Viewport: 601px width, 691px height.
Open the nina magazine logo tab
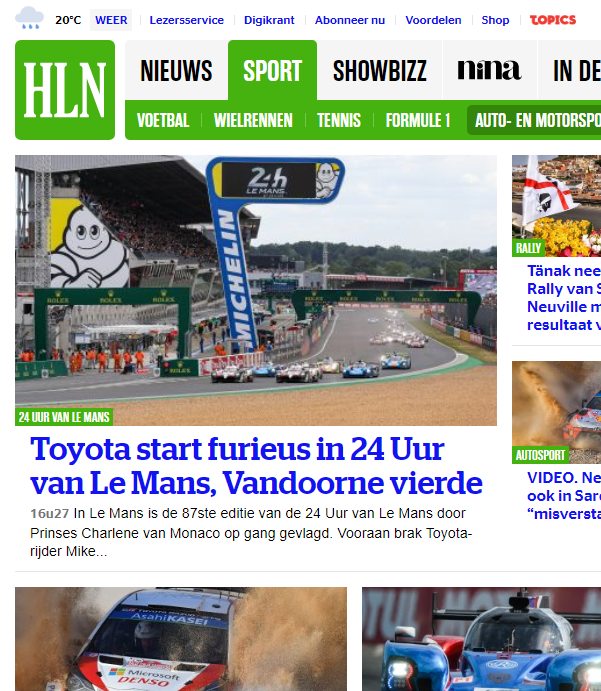[490, 70]
